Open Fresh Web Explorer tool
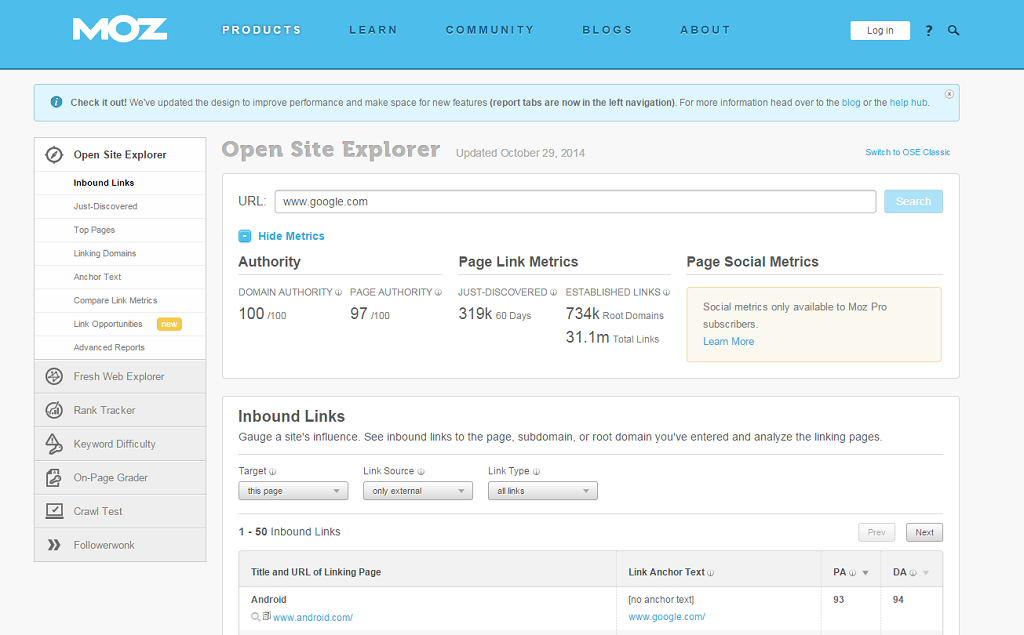The width and height of the screenshot is (1024, 635). tap(120, 376)
